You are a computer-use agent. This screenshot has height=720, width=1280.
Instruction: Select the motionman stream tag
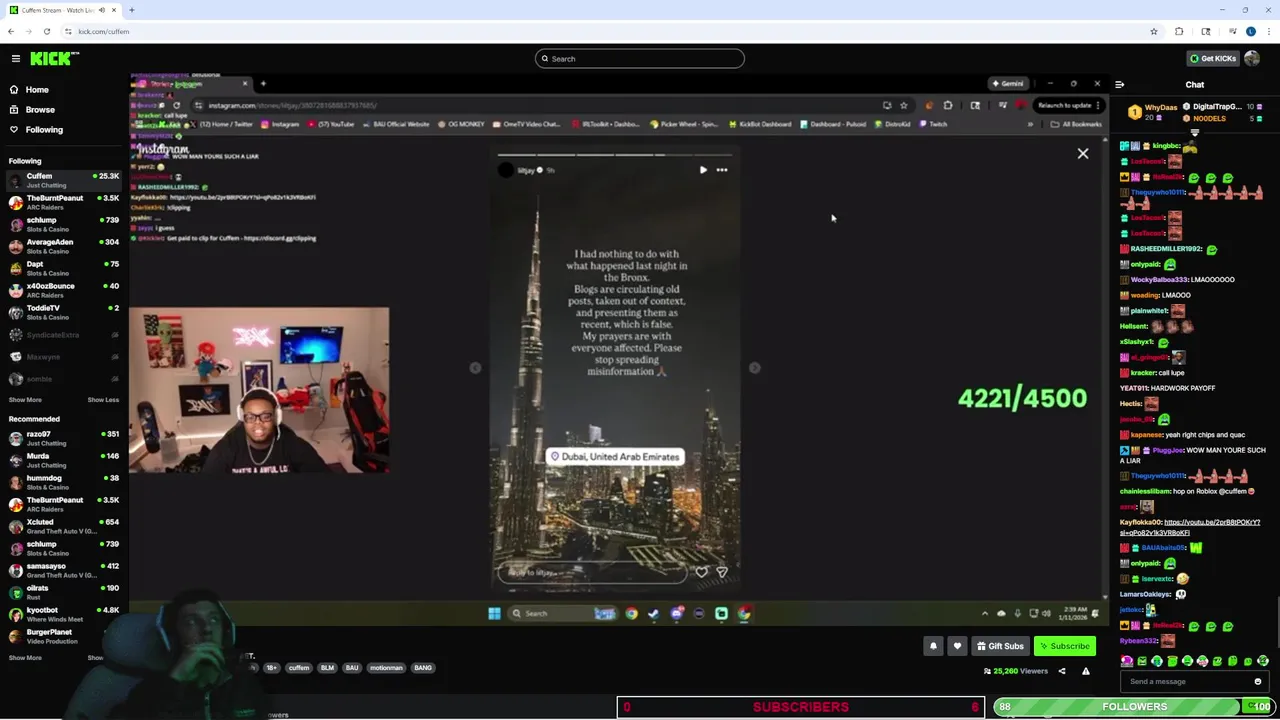click(x=386, y=668)
